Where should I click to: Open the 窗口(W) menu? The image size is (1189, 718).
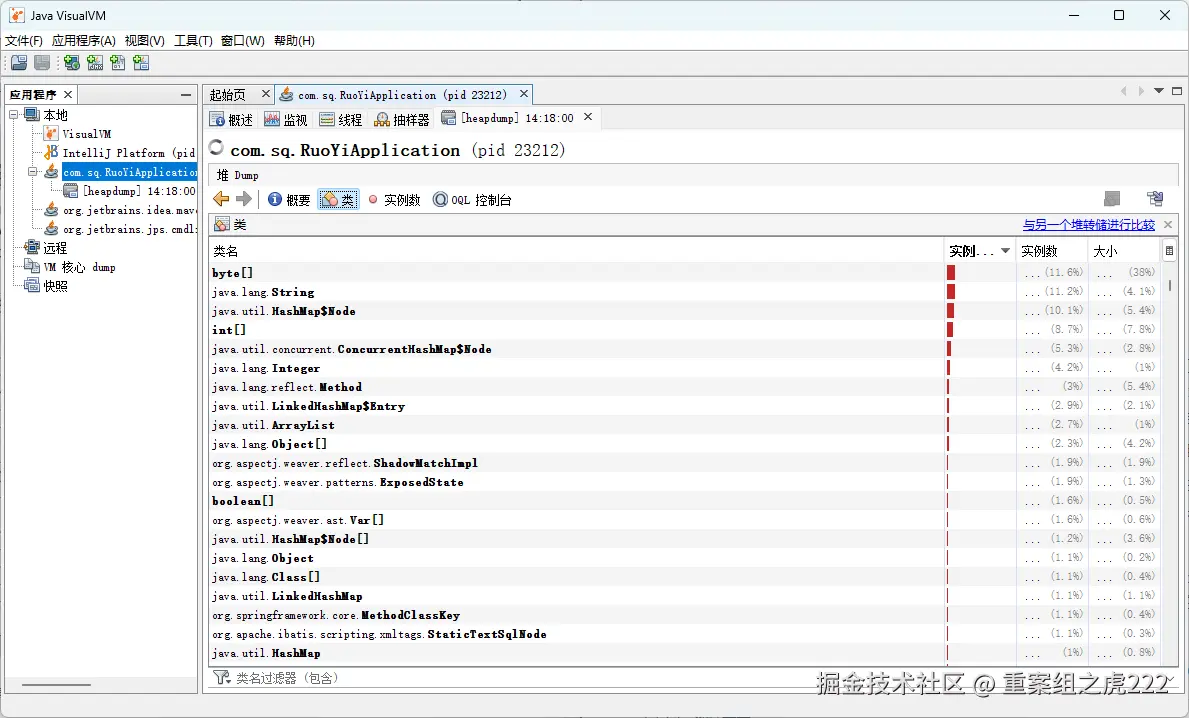point(243,40)
